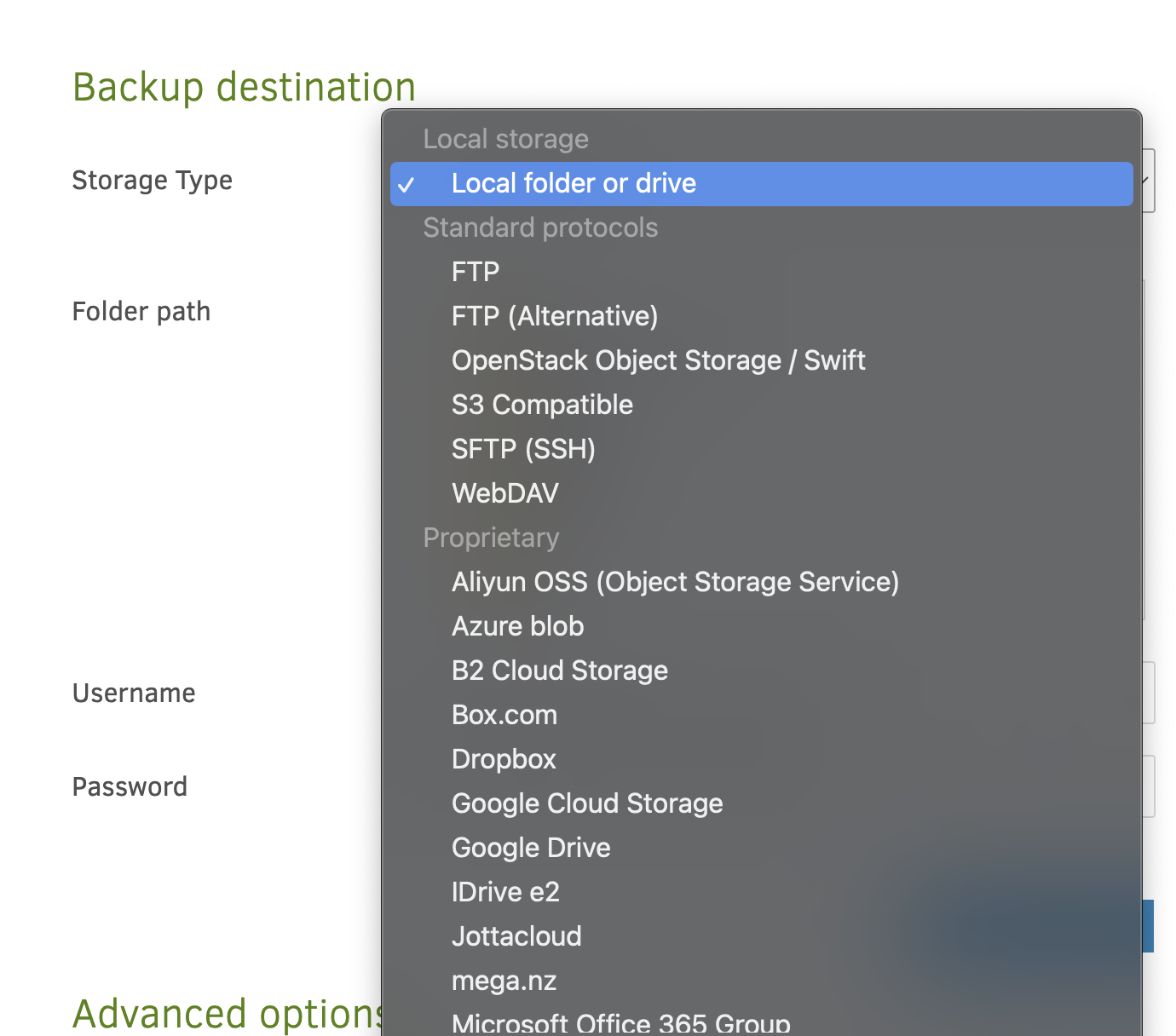Choose WebDAV storage type

761,493
